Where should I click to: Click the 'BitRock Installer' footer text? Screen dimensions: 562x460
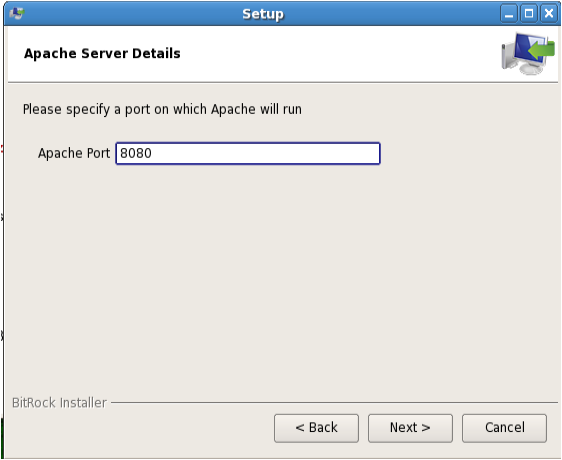click(x=59, y=403)
